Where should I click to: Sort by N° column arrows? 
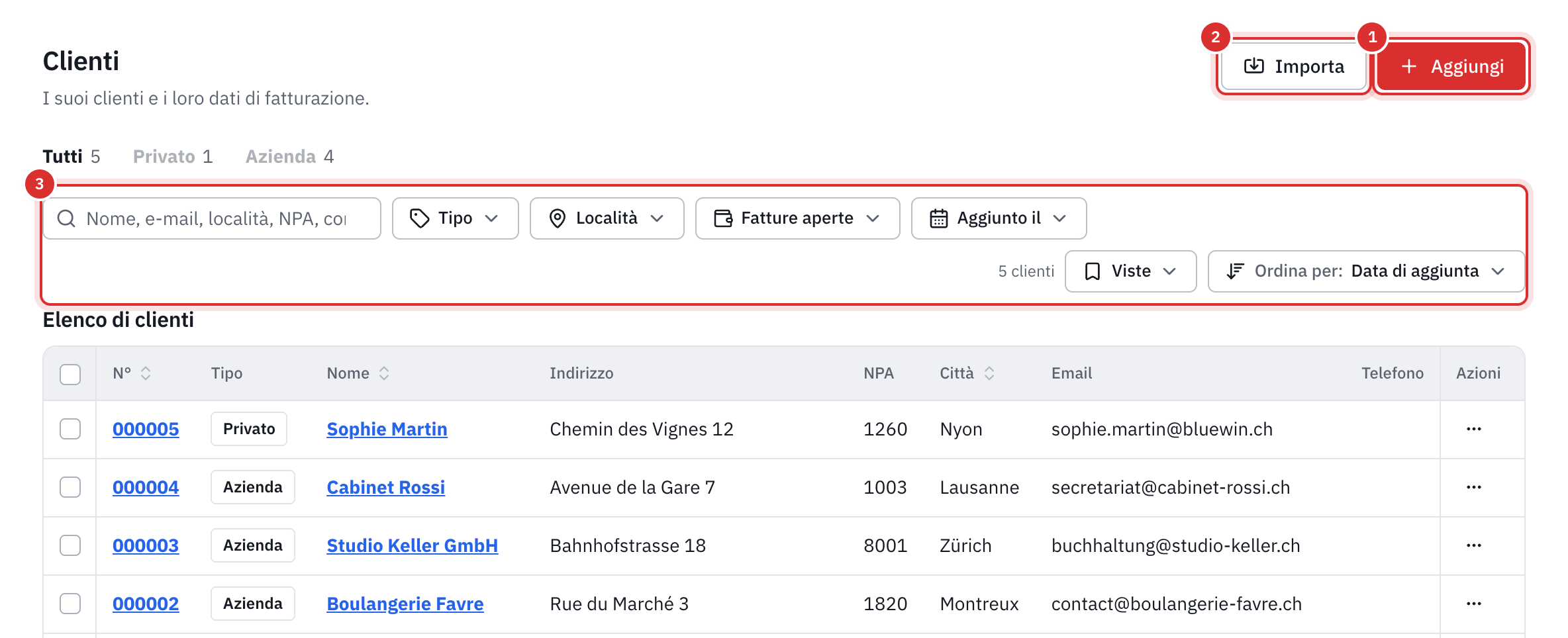click(146, 373)
